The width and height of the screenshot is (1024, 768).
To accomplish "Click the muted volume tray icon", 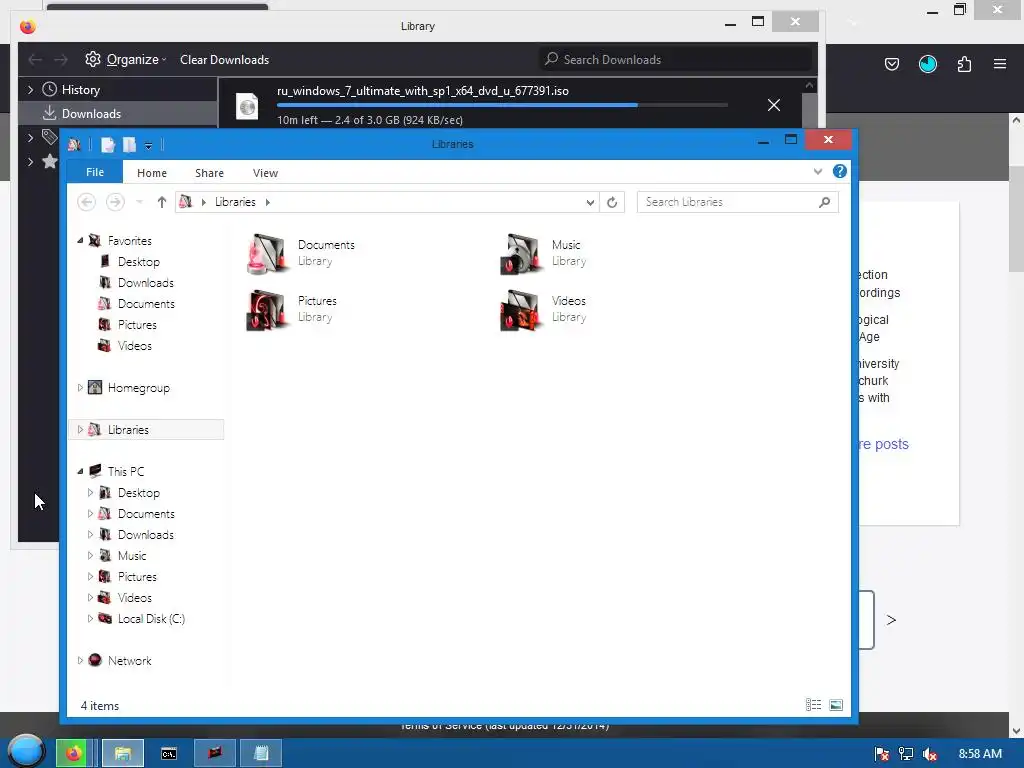I will [930, 754].
